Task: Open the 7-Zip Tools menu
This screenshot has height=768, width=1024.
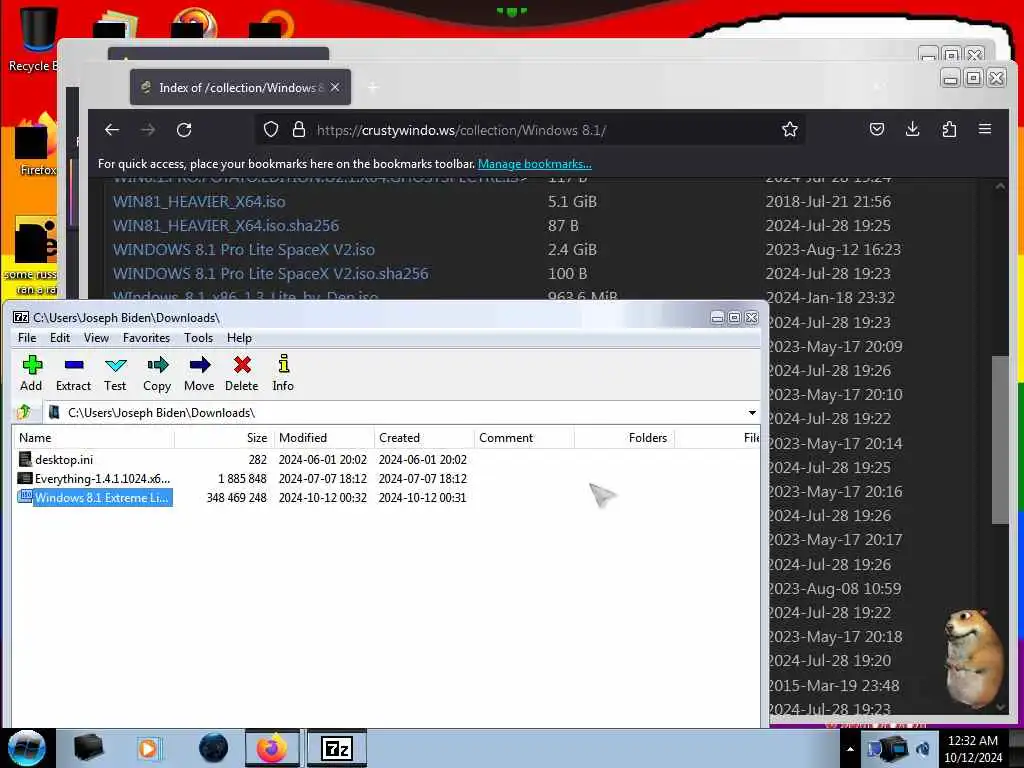Action: (x=198, y=338)
